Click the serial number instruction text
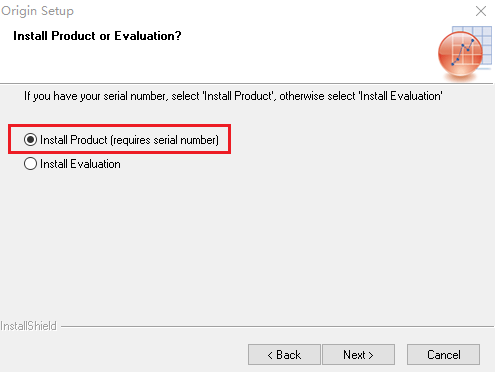Image resolution: width=495 pixels, height=372 pixels. [x=233, y=96]
